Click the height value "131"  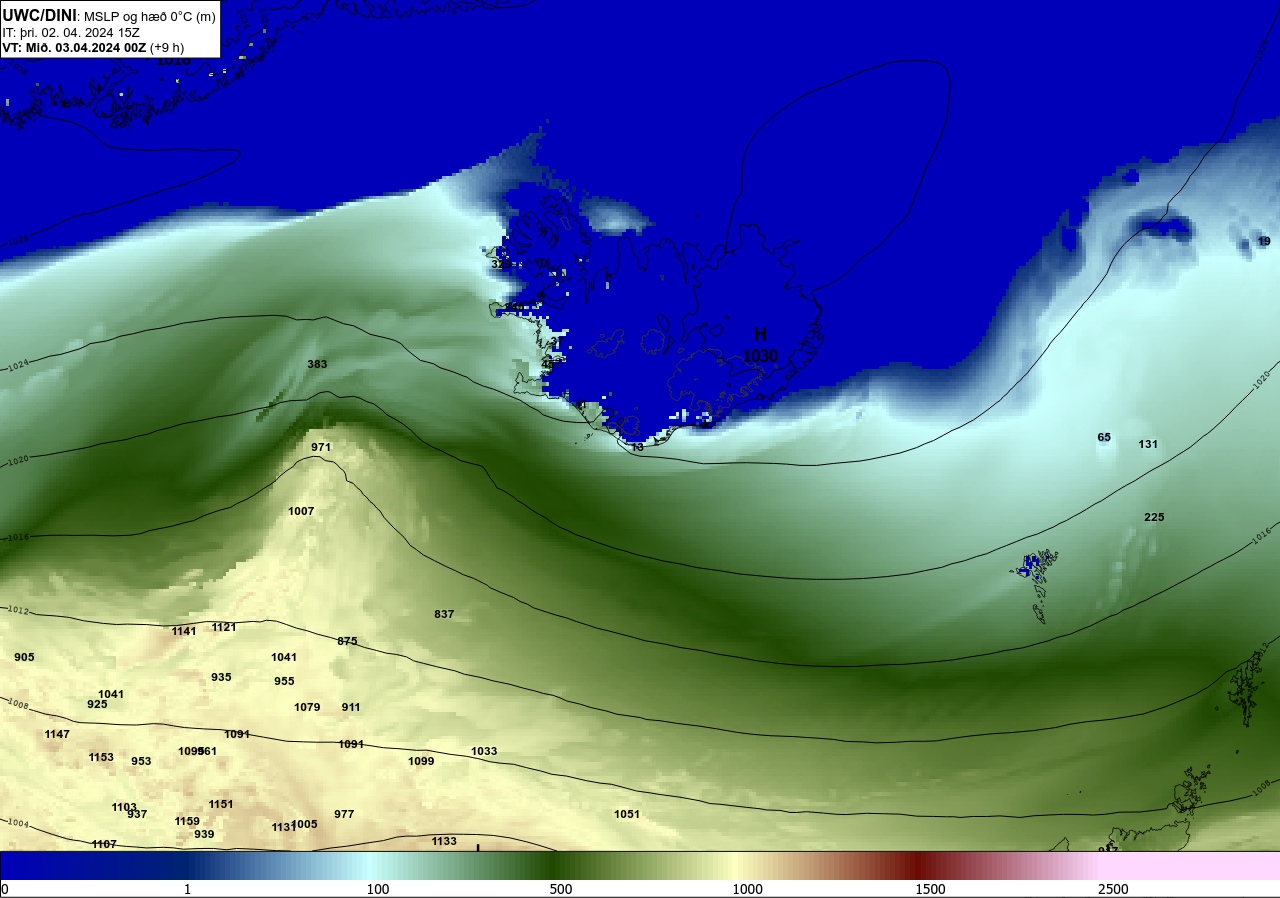pos(1148,444)
